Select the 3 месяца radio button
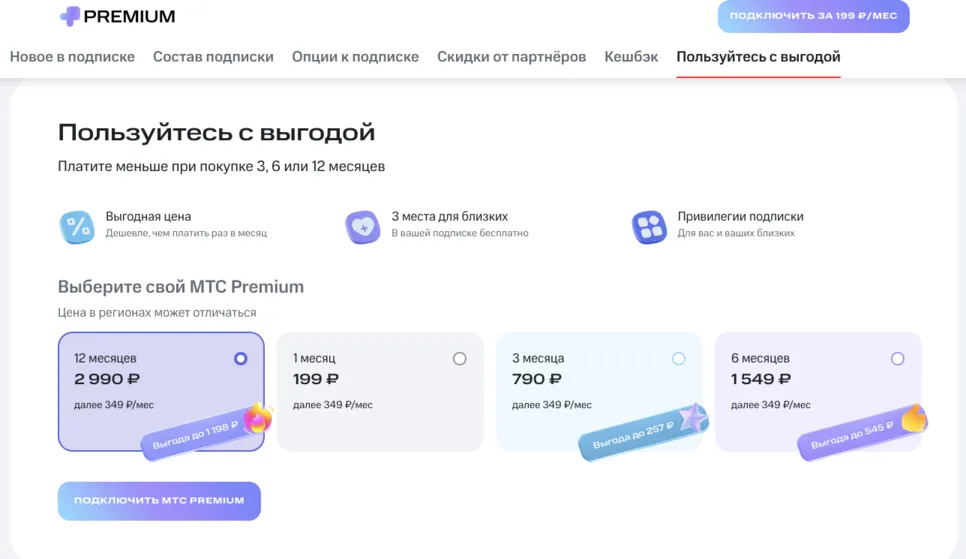Viewport: 966px width, 559px height. [678, 359]
